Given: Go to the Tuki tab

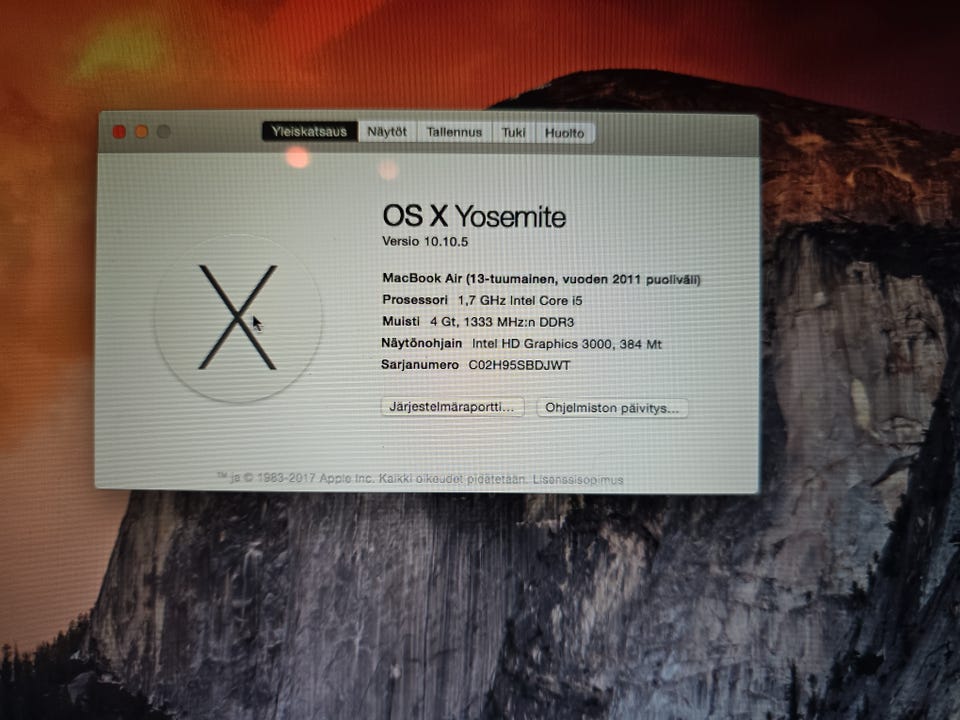Looking at the screenshot, I should [514, 133].
